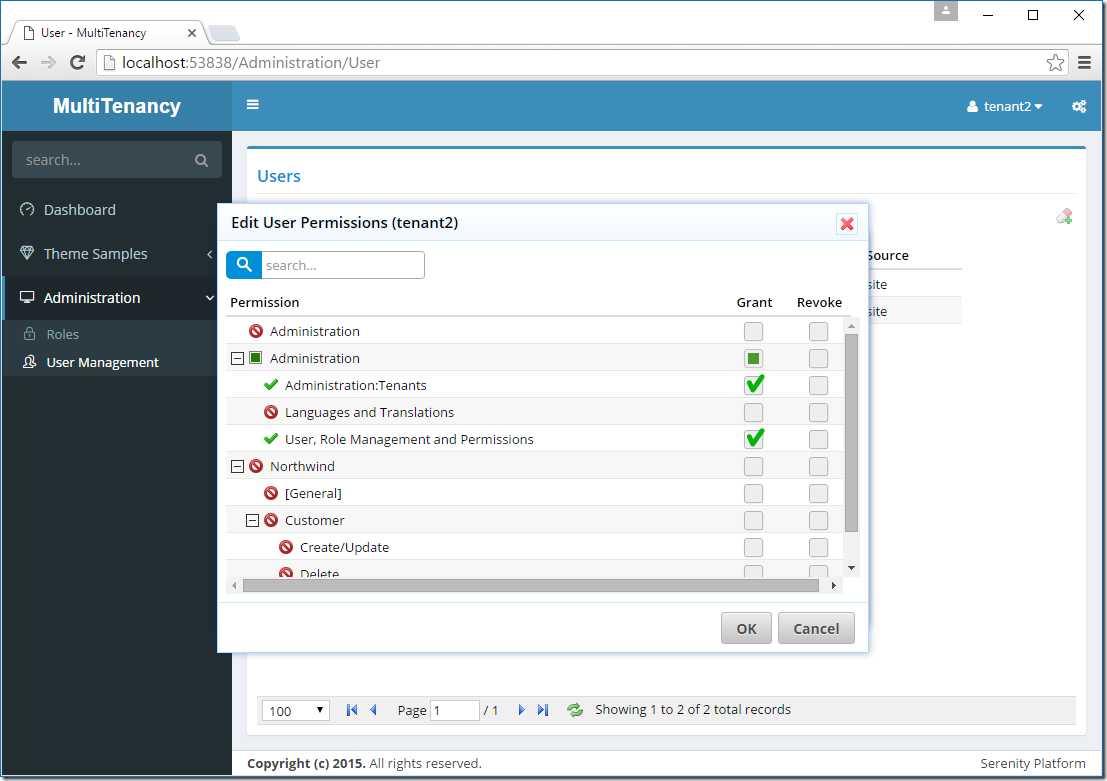Check Revoke for Customer
The width and height of the screenshot is (1107, 781).
[x=818, y=520]
